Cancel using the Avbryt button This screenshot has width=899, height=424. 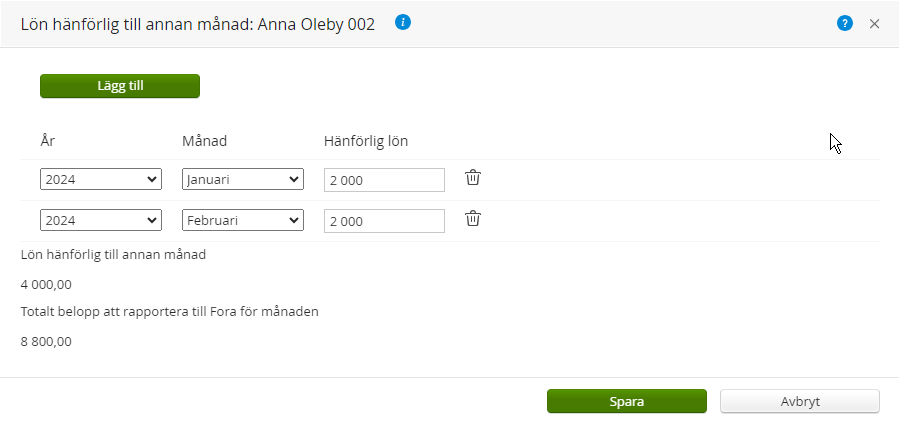[800, 401]
